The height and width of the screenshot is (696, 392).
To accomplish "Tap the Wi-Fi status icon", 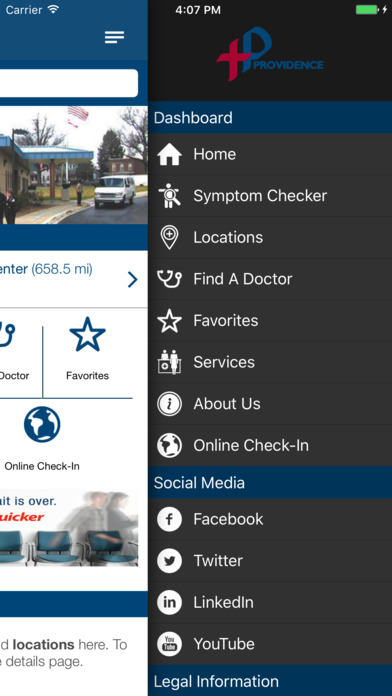I will coord(53,9).
